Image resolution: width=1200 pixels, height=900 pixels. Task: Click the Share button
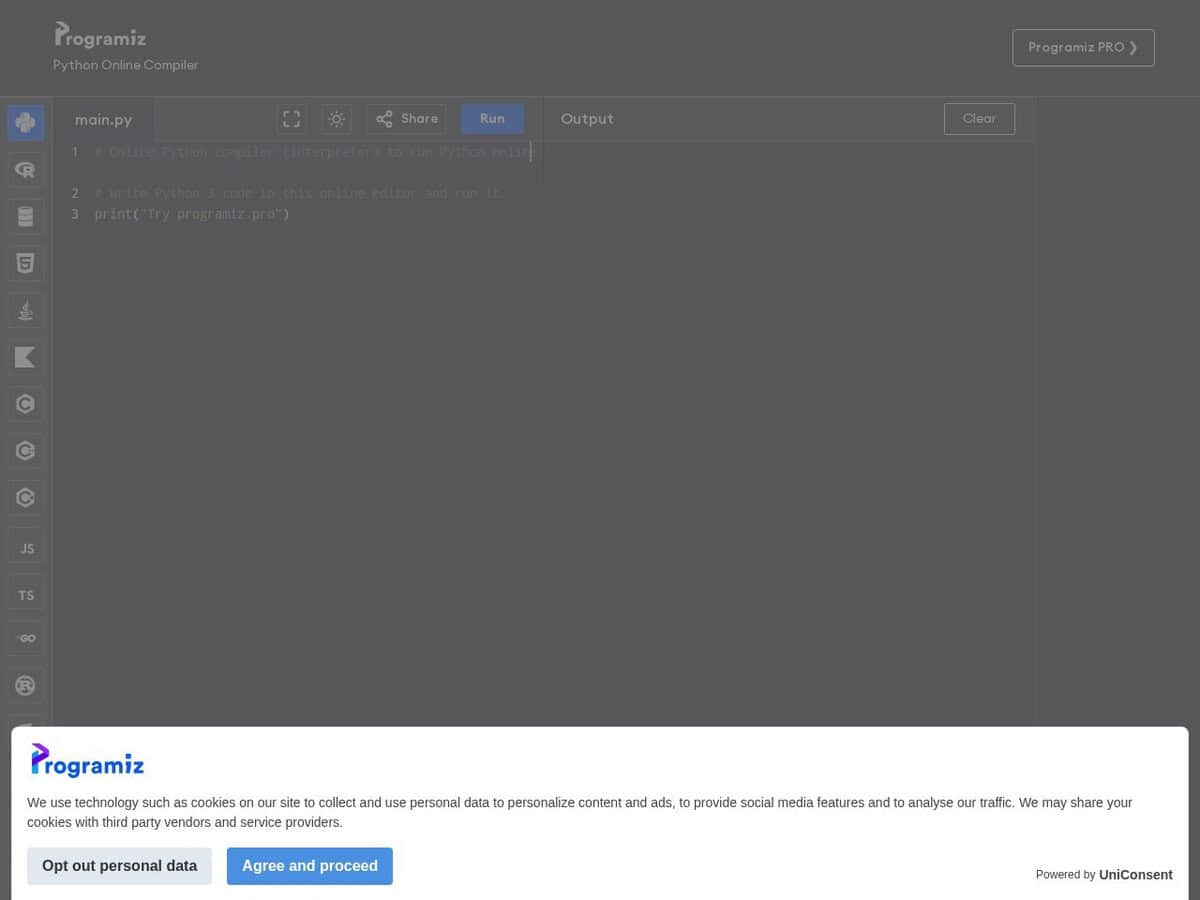(x=406, y=119)
